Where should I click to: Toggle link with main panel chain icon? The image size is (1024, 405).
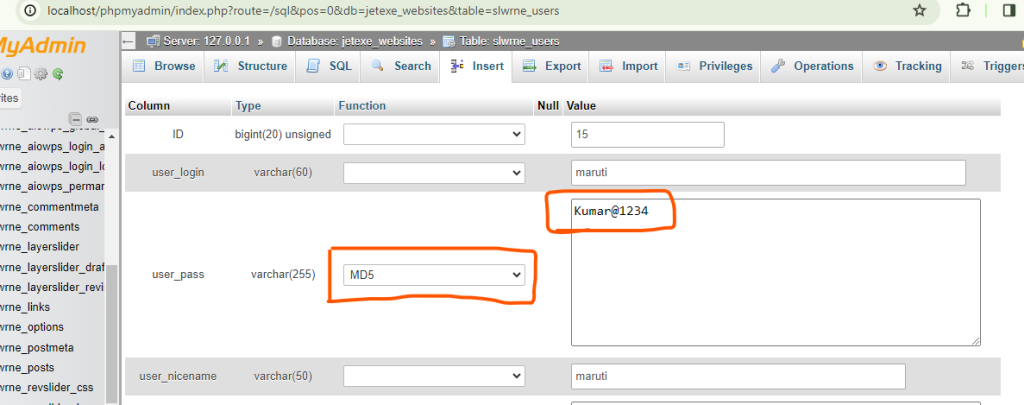92,120
